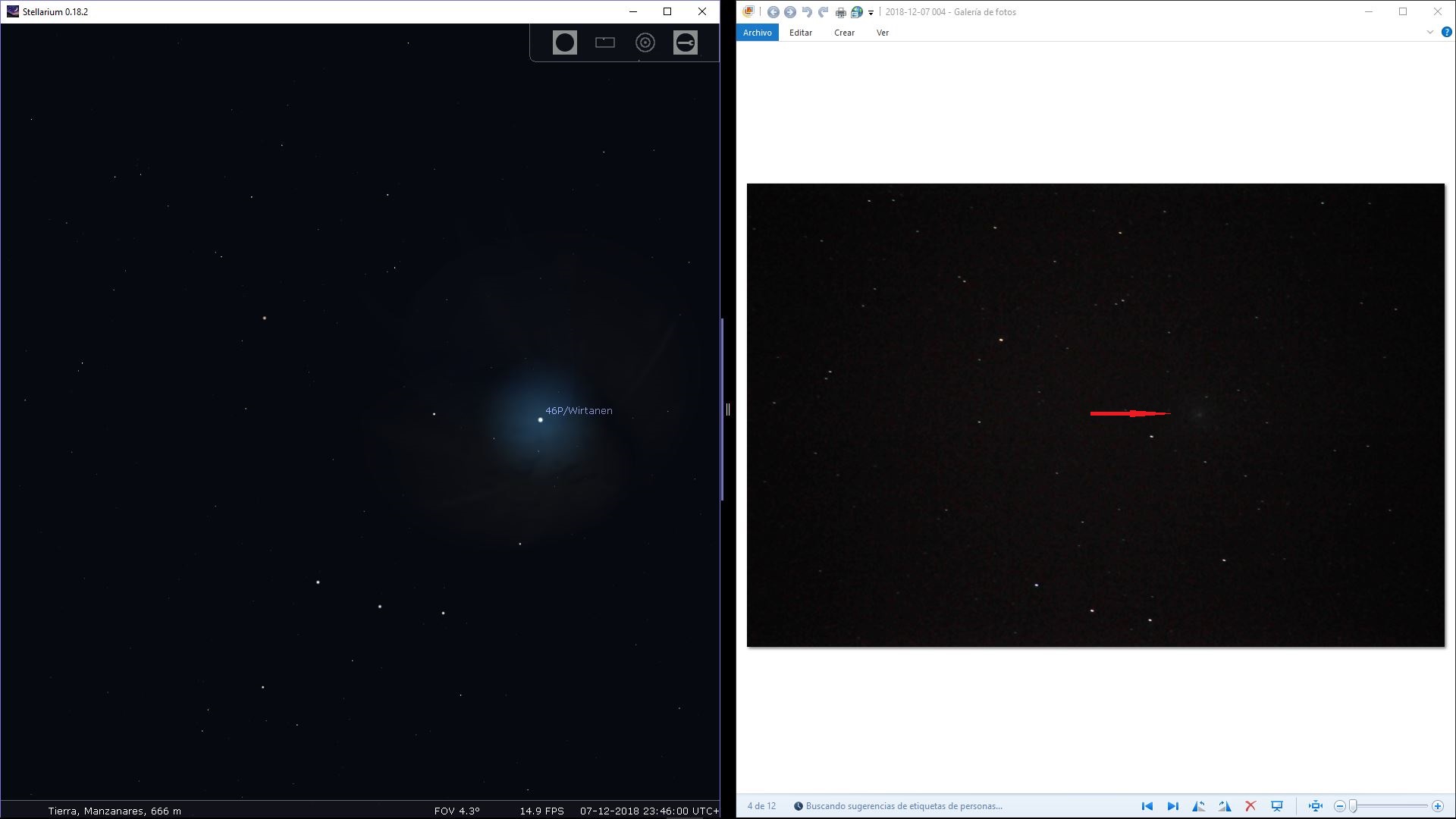Rotate photo right in Galería de fotos

[1225, 806]
